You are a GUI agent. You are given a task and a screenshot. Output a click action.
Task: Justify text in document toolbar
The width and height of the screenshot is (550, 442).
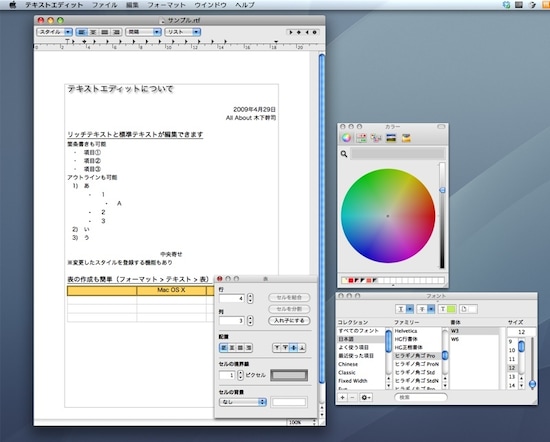[105, 32]
